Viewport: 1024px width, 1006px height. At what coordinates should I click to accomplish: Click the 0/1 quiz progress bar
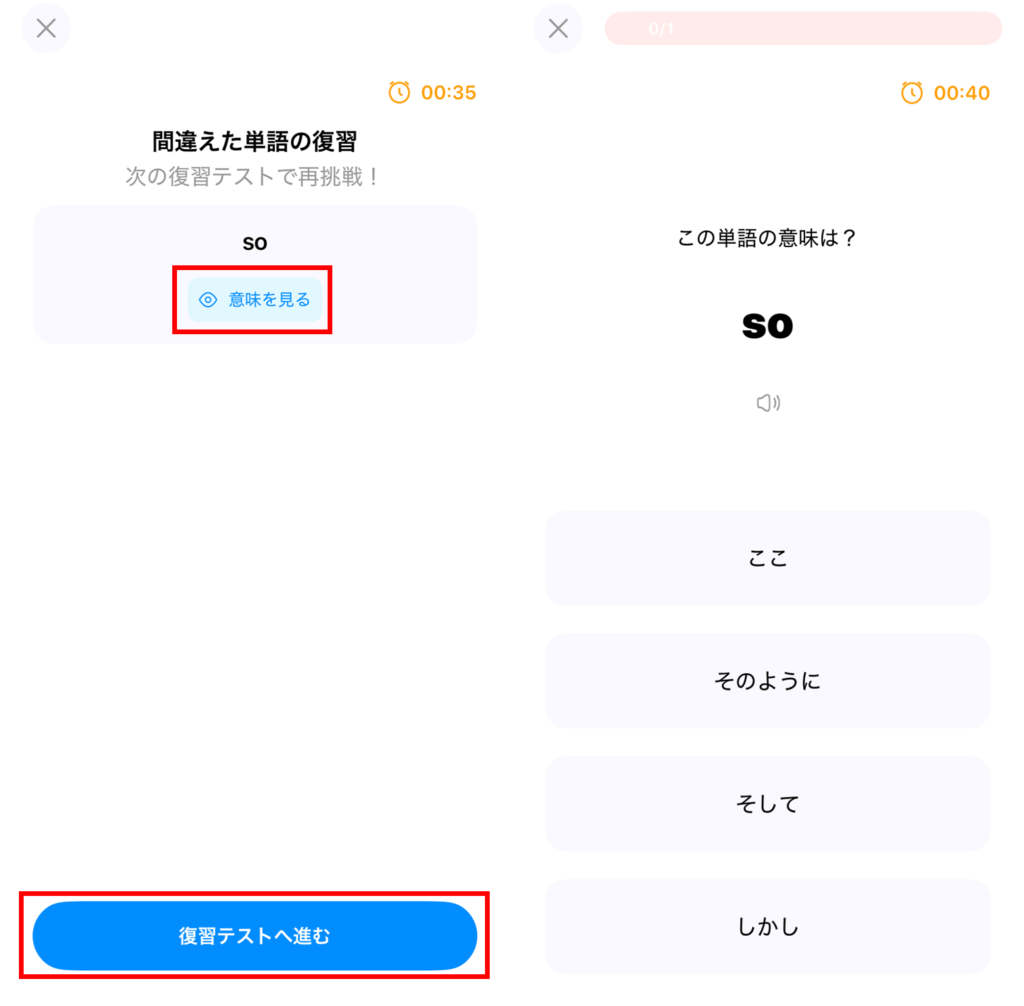click(x=802, y=29)
